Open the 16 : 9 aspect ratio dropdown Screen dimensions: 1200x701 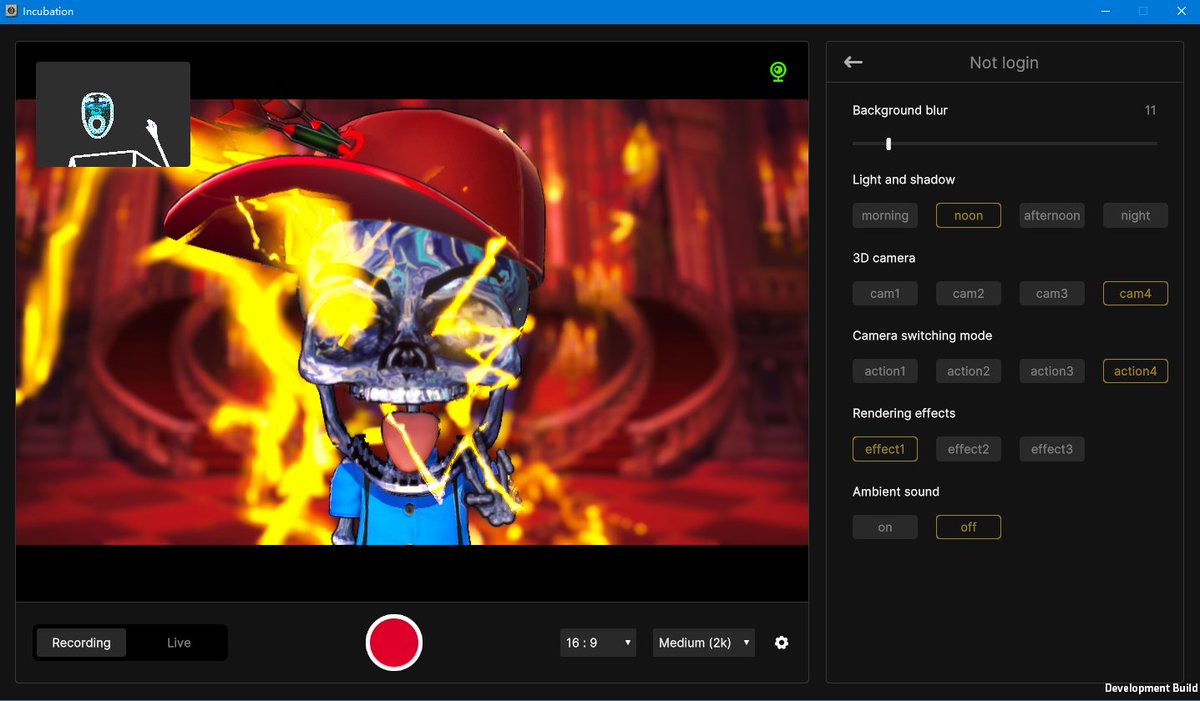coord(598,643)
